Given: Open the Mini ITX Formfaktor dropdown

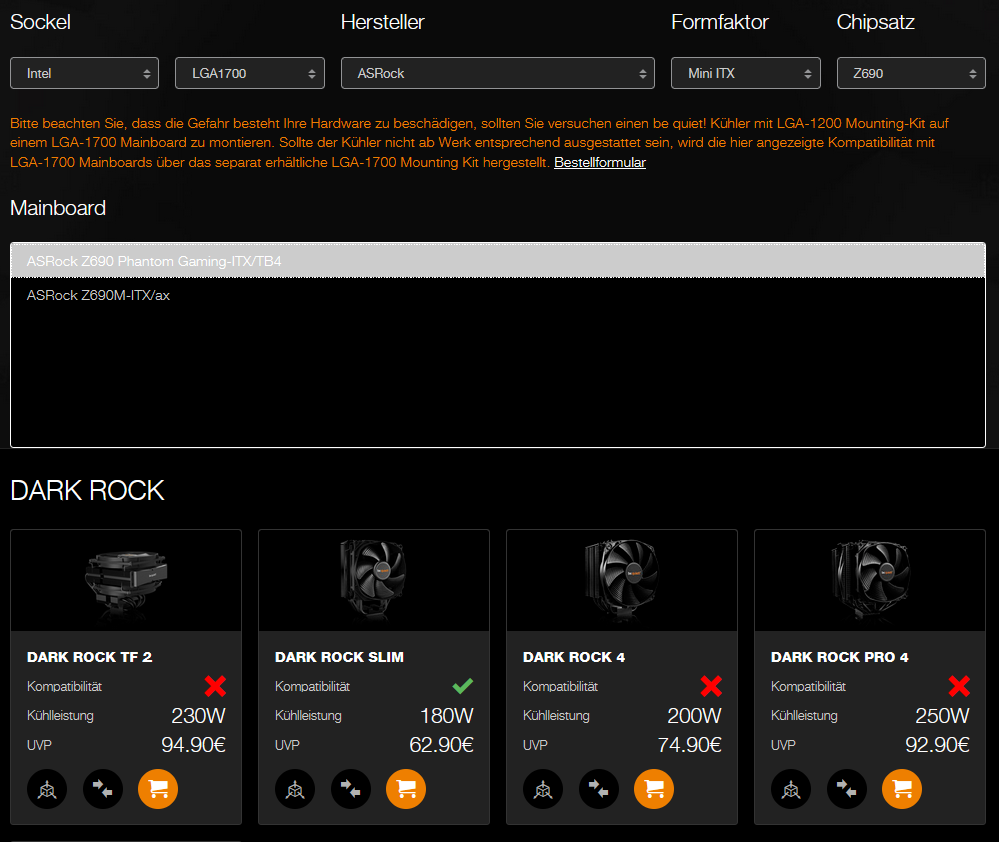Looking at the screenshot, I should 745,73.
